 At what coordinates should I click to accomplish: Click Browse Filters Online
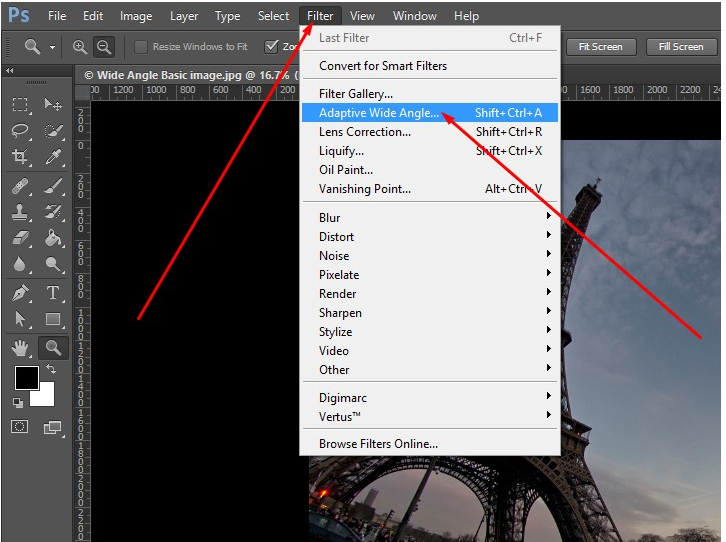(430, 443)
